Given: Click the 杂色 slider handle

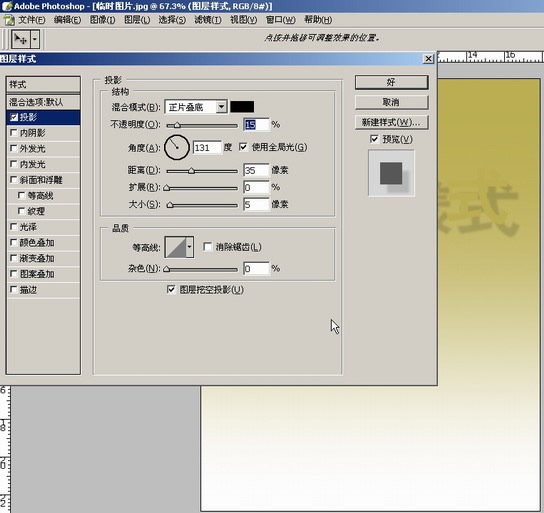Looking at the screenshot, I should (x=167, y=269).
